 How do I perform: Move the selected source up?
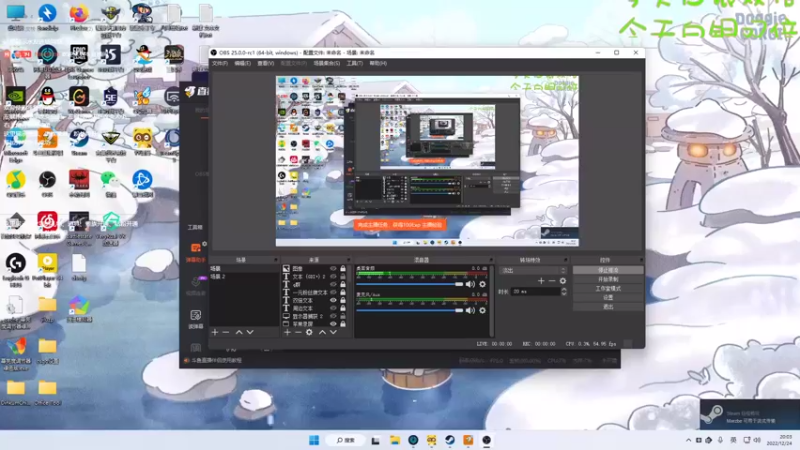(x=322, y=332)
